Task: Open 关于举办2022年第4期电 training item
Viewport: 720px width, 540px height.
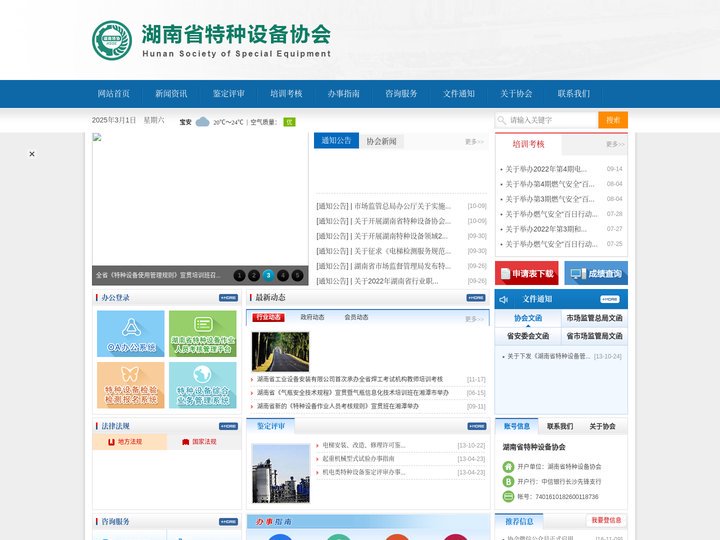Action: pyautogui.click(x=546, y=169)
